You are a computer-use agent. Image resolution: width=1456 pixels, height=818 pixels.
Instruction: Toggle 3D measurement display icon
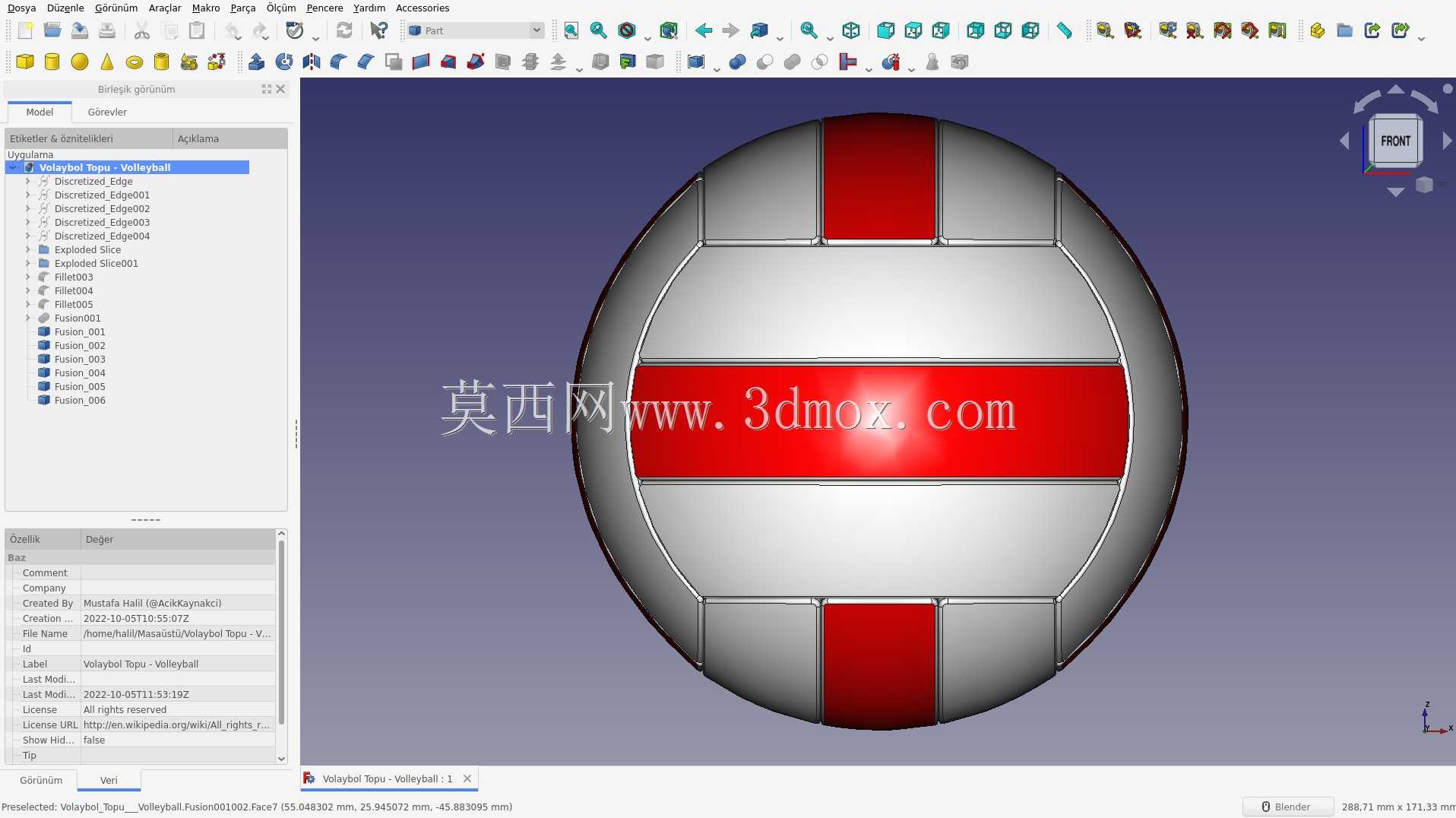click(x=1249, y=30)
